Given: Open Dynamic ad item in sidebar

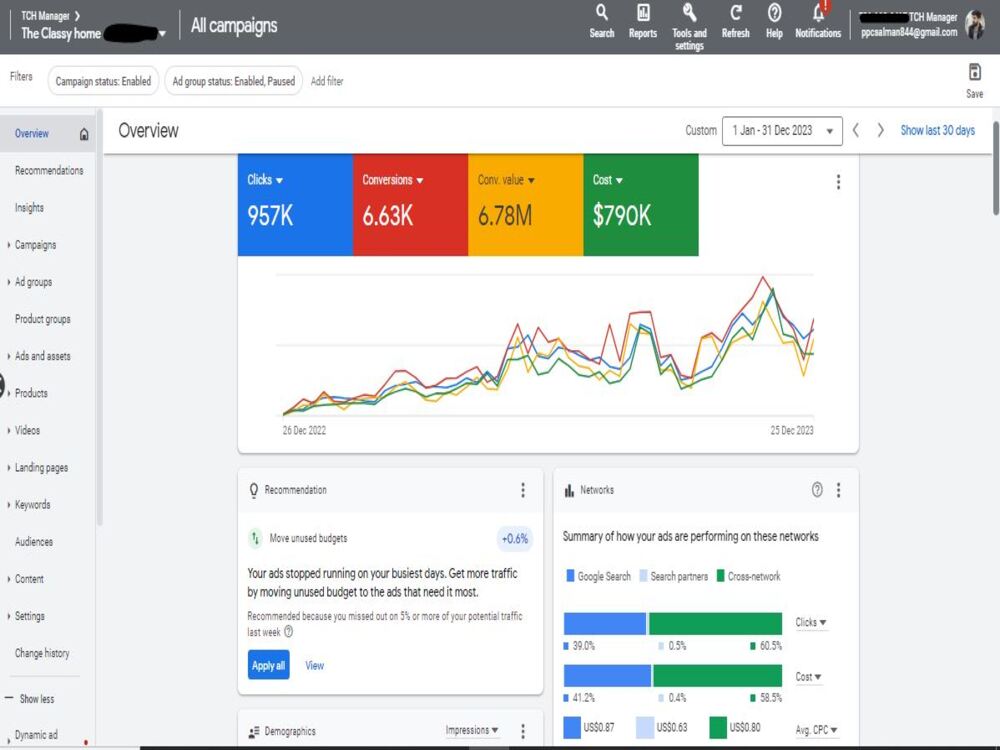Looking at the screenshot, I should tap(36, 735).
